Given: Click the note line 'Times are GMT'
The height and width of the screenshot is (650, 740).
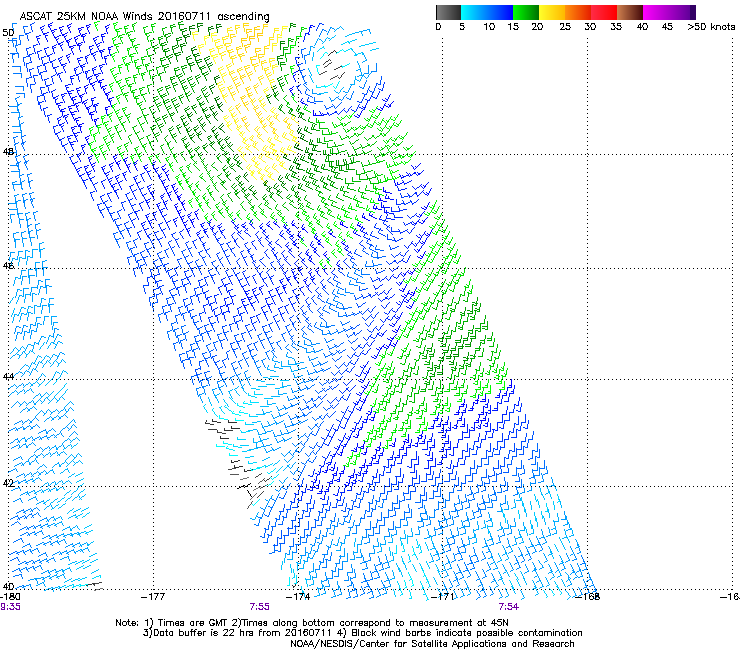Looking at the screenshot, I should (x=192, y=623).
